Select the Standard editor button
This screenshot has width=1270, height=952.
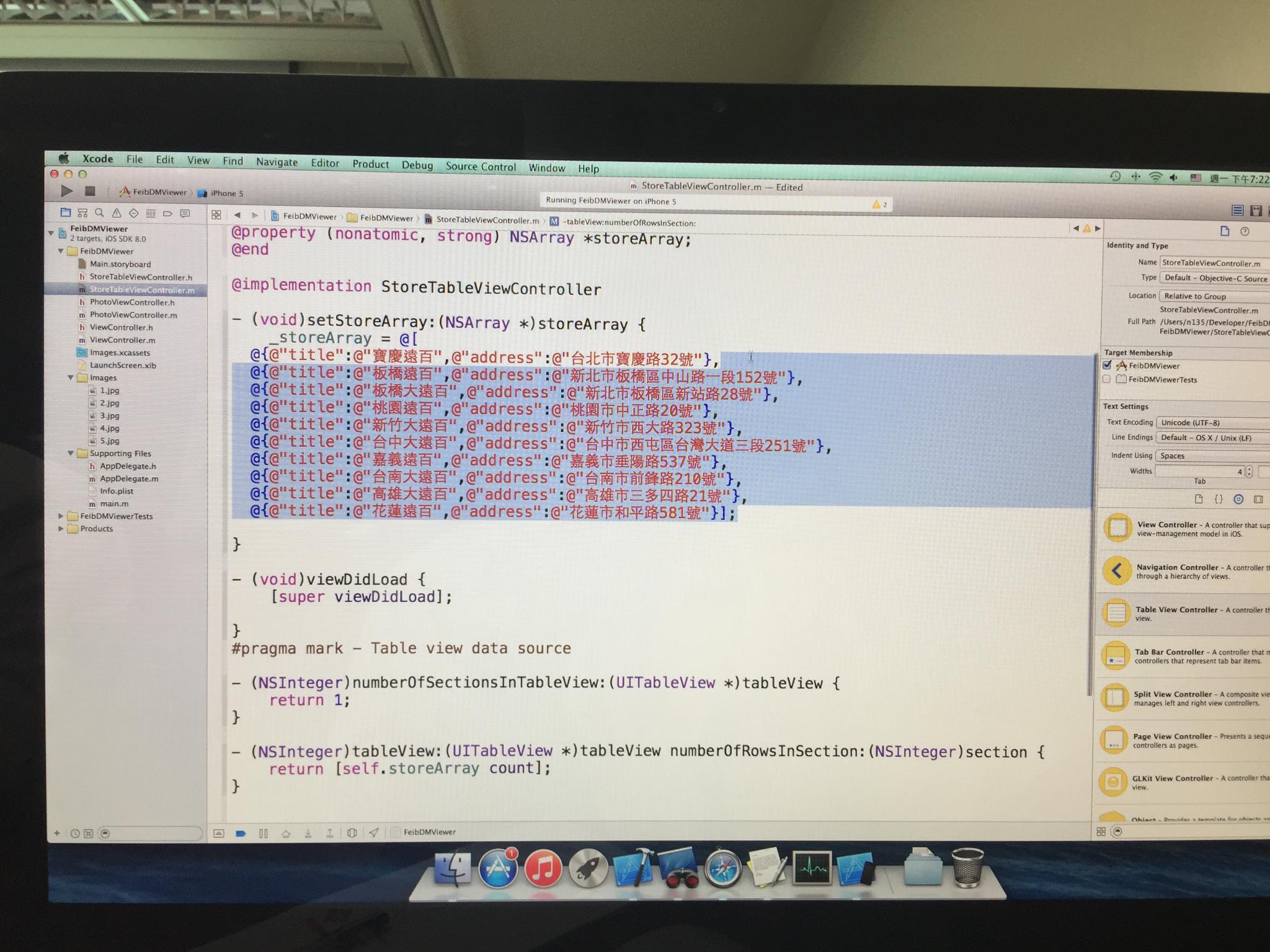[x=1237, y=211]
